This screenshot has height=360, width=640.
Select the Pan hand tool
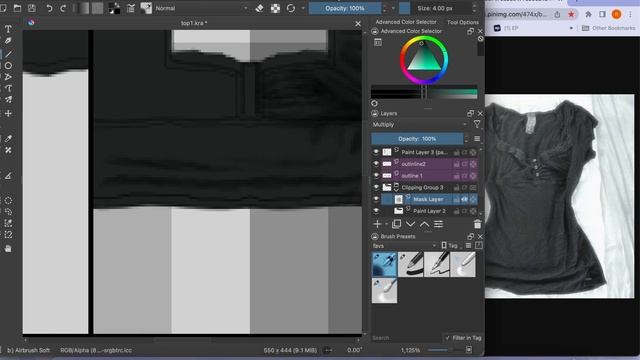coord(8,249)
